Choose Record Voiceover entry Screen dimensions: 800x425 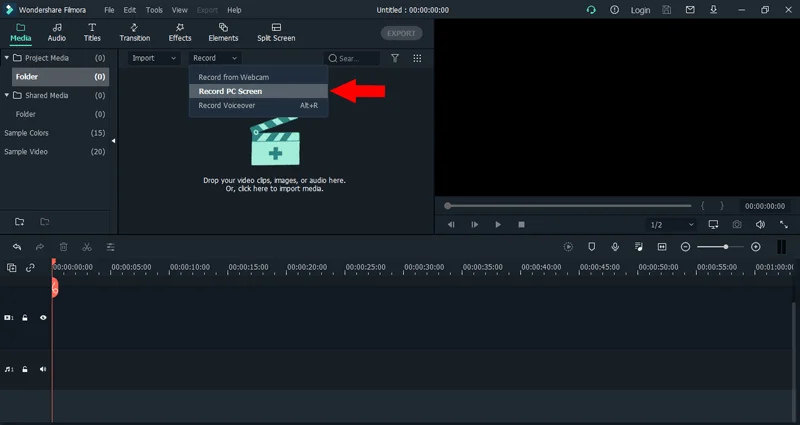pos(259,106)
